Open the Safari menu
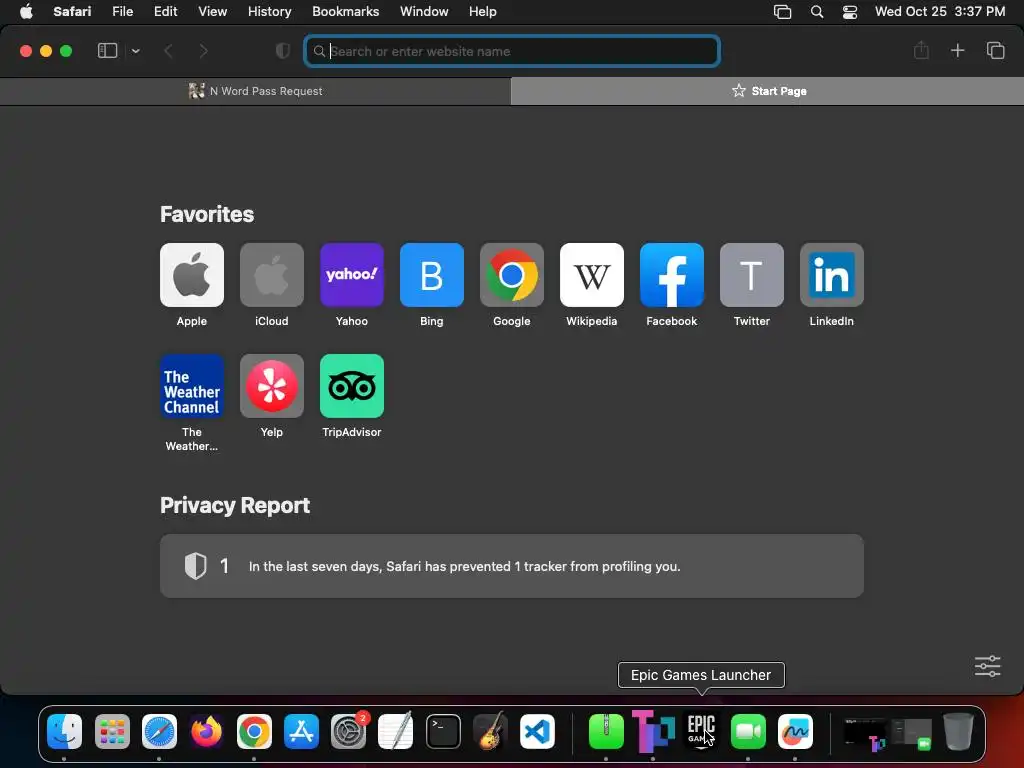 [x=72, y=11]
